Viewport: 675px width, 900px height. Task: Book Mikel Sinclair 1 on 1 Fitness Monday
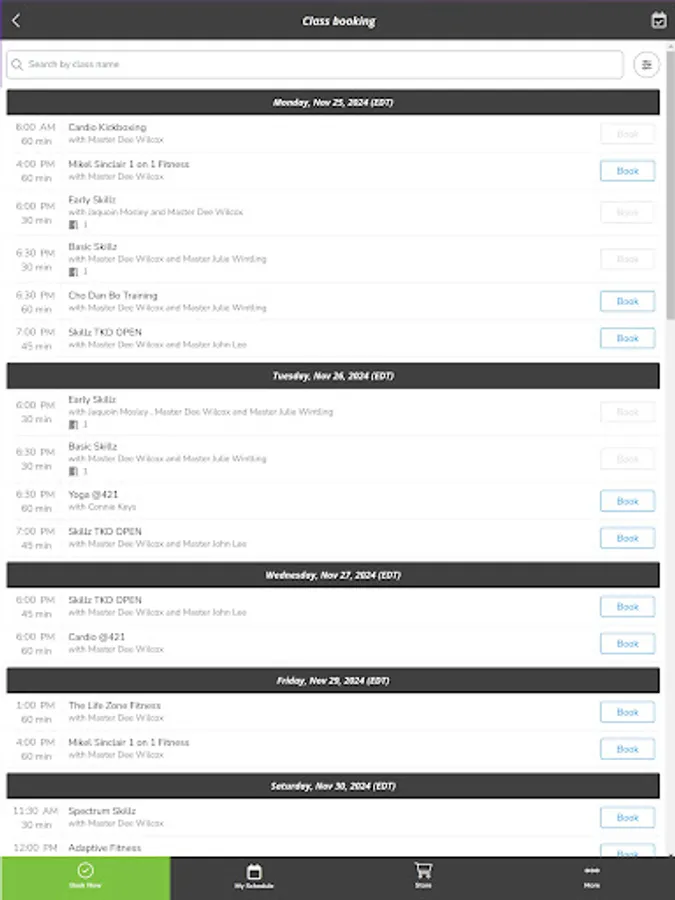pos(627,171)
